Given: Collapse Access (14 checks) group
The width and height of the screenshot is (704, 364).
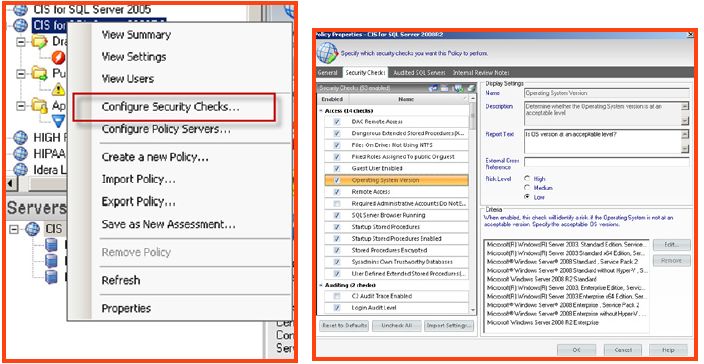Looking at the screenshot, I should pyautogui.click(x=321, y=111).
